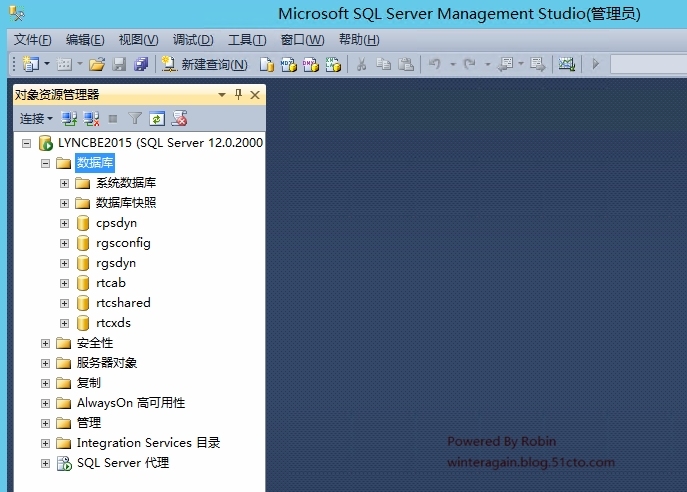Viewport: 687px width, 492px height.
Task: Open the 连接 dropdown in Object Explorer
Action: tap(36, 119)
